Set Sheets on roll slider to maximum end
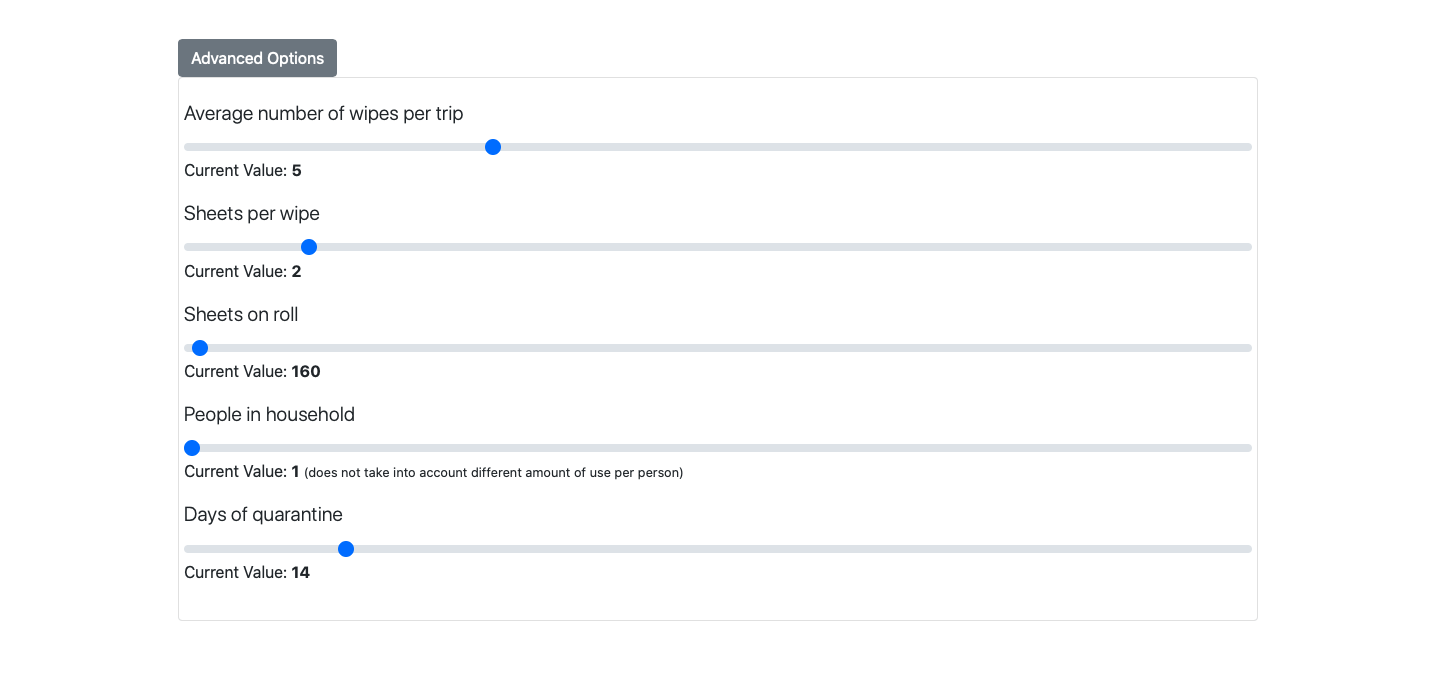The width and height of the screenshot is (1437, 674). click(1247, 348)
